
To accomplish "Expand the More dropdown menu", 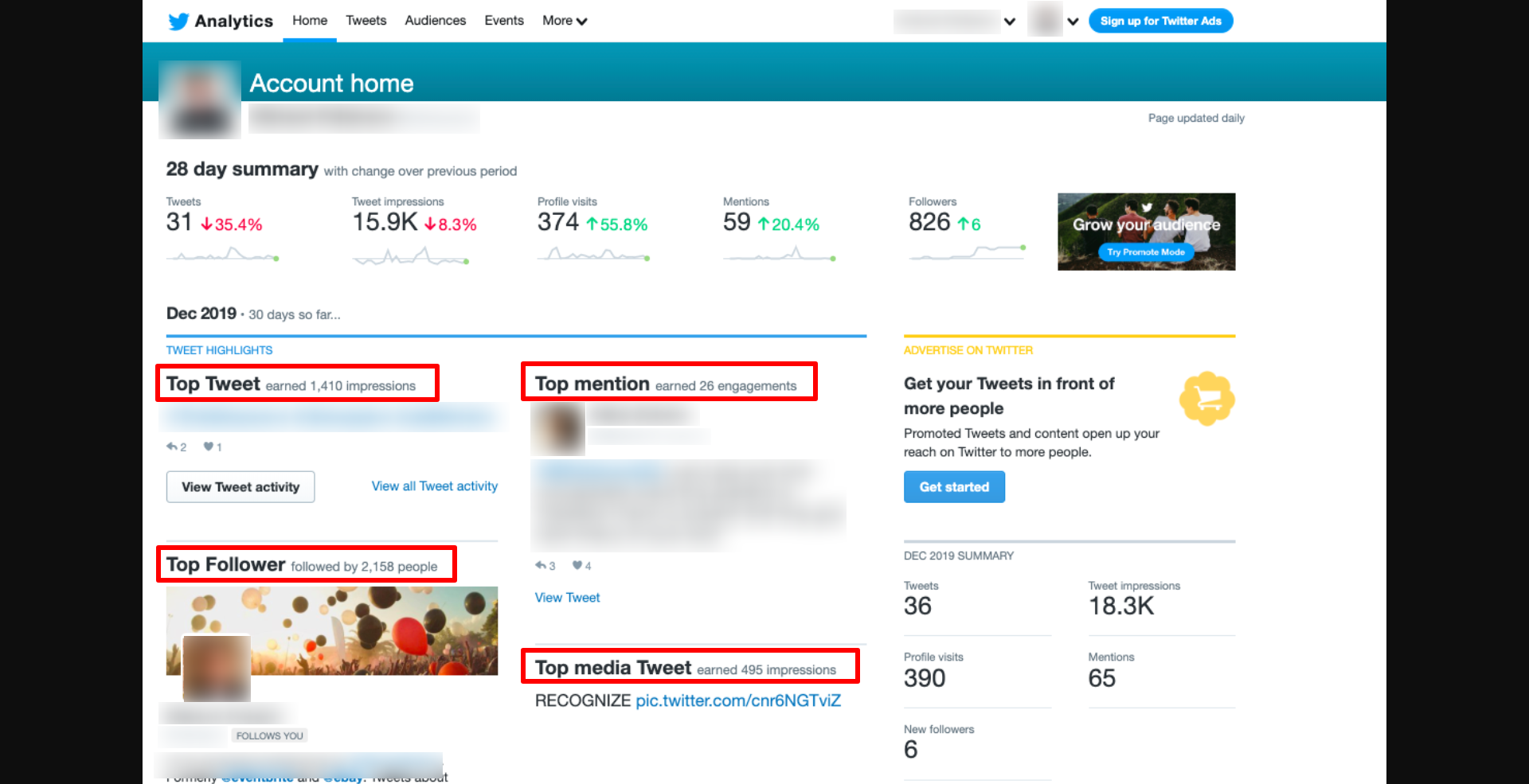I will coord(564,21).
